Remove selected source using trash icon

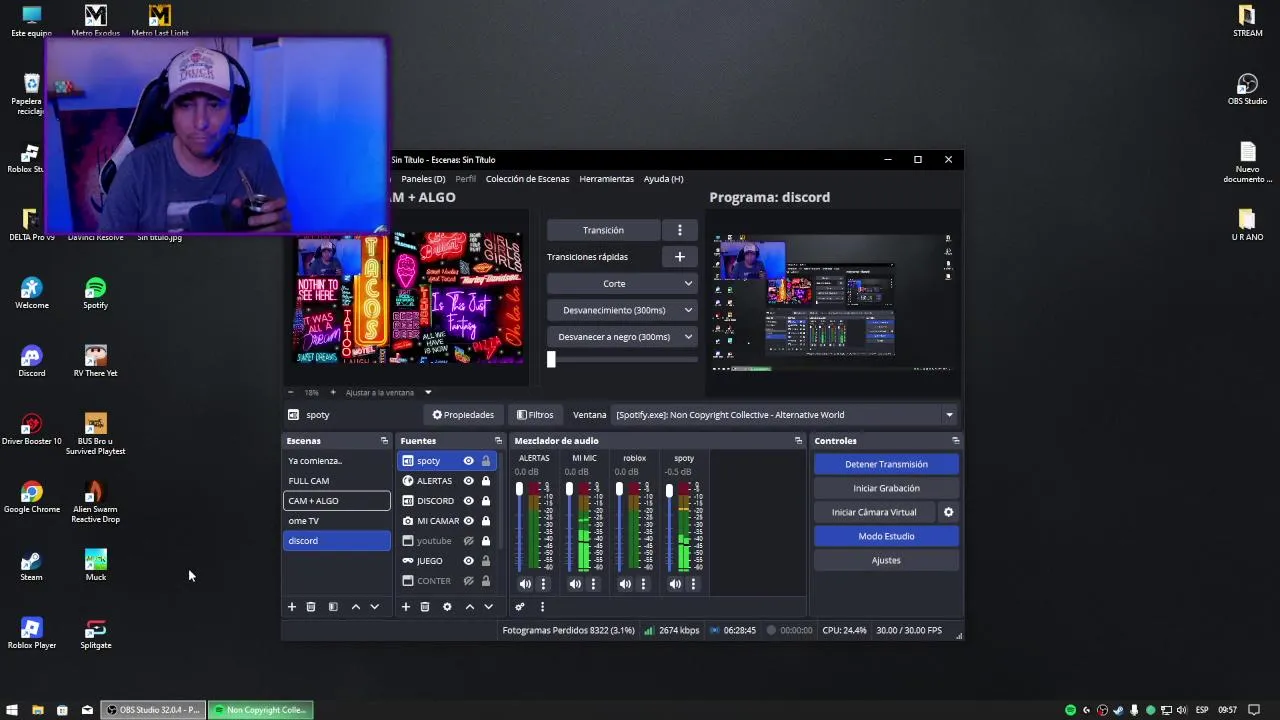pos(425,607)
